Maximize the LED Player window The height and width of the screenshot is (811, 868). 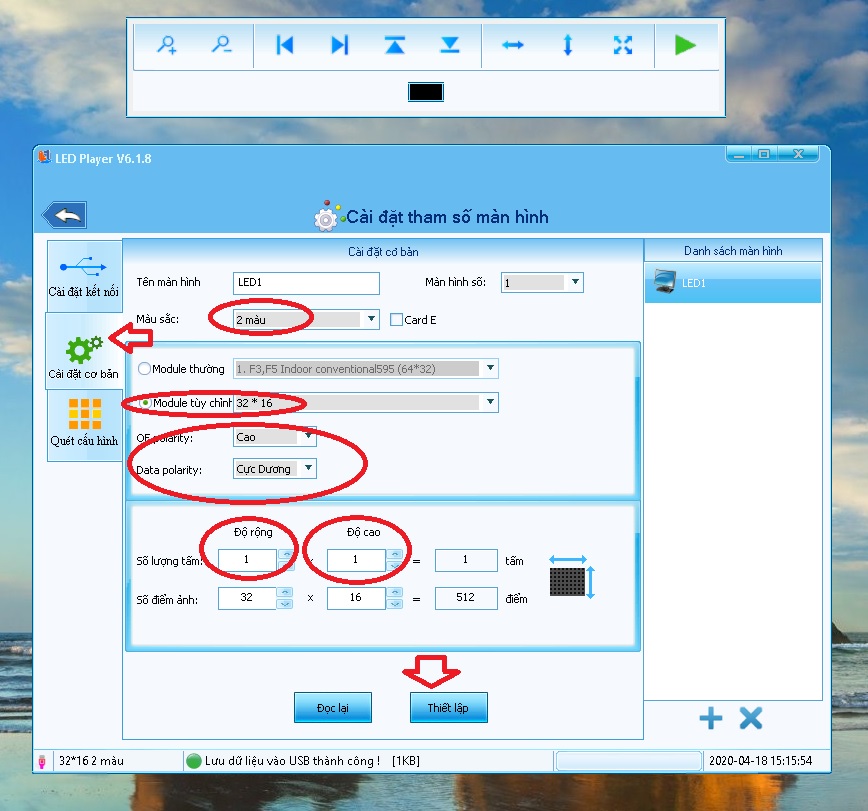tap(764, 154)
